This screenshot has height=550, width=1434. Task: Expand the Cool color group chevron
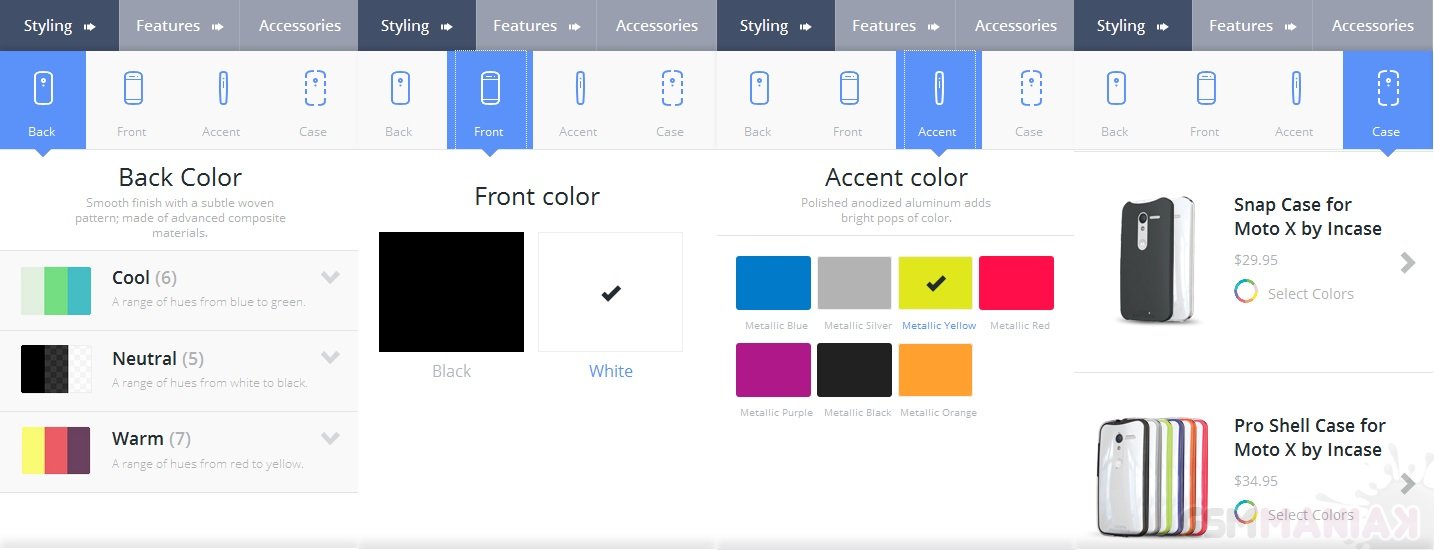click(330, 277)
